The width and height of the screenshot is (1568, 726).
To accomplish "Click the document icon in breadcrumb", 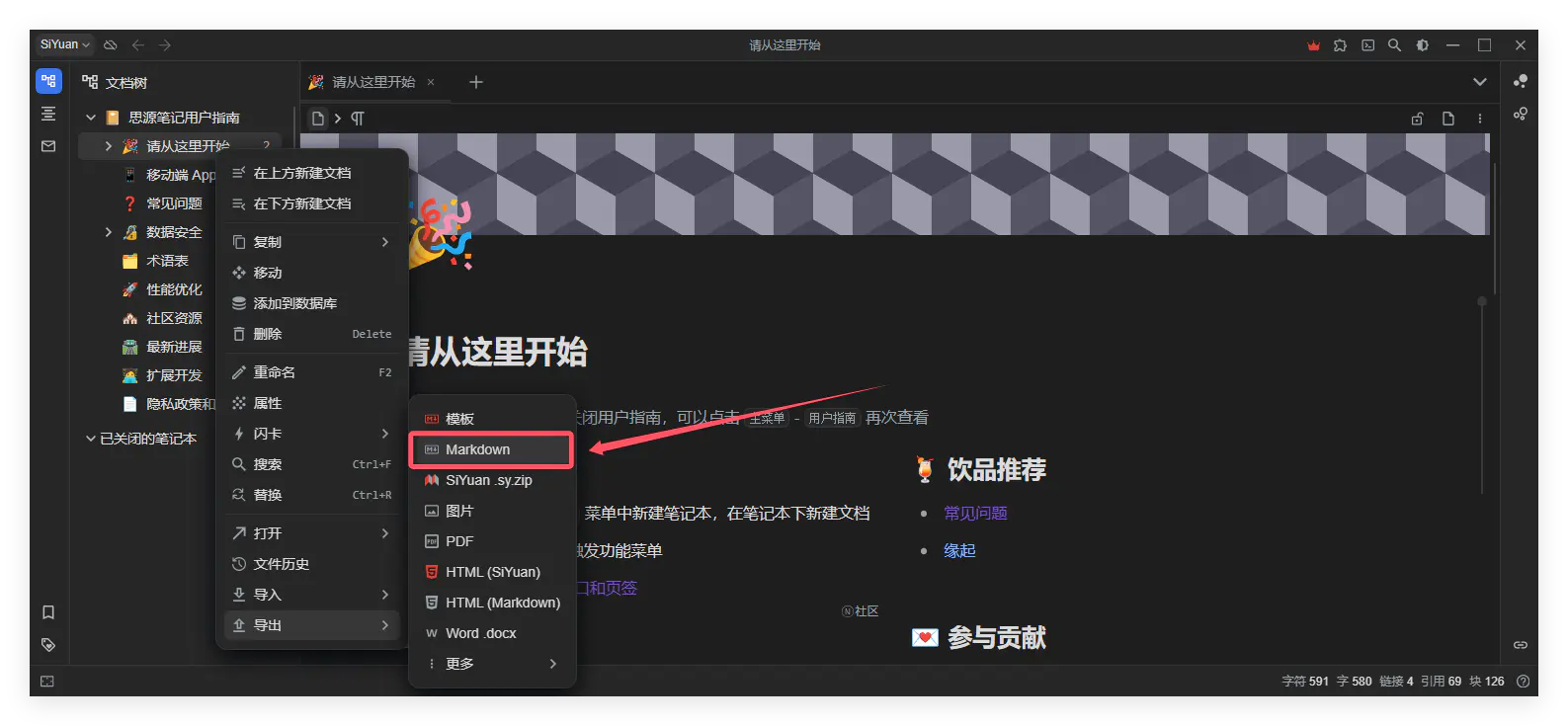I will click(317, 119).
